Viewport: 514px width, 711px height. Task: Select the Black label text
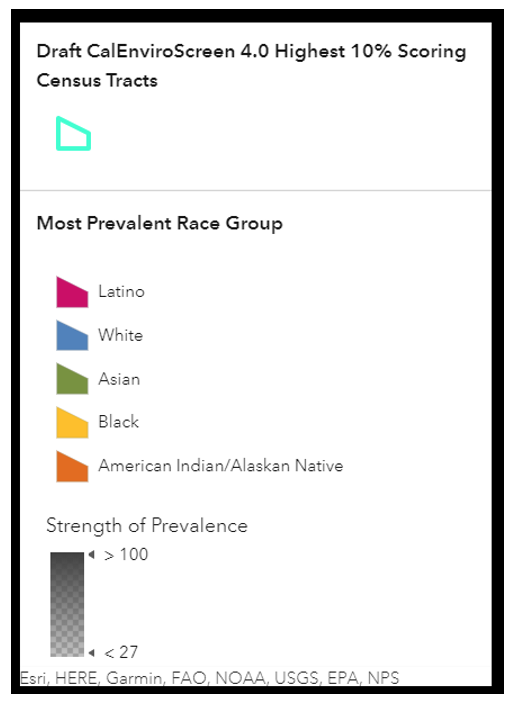point(118,422)
